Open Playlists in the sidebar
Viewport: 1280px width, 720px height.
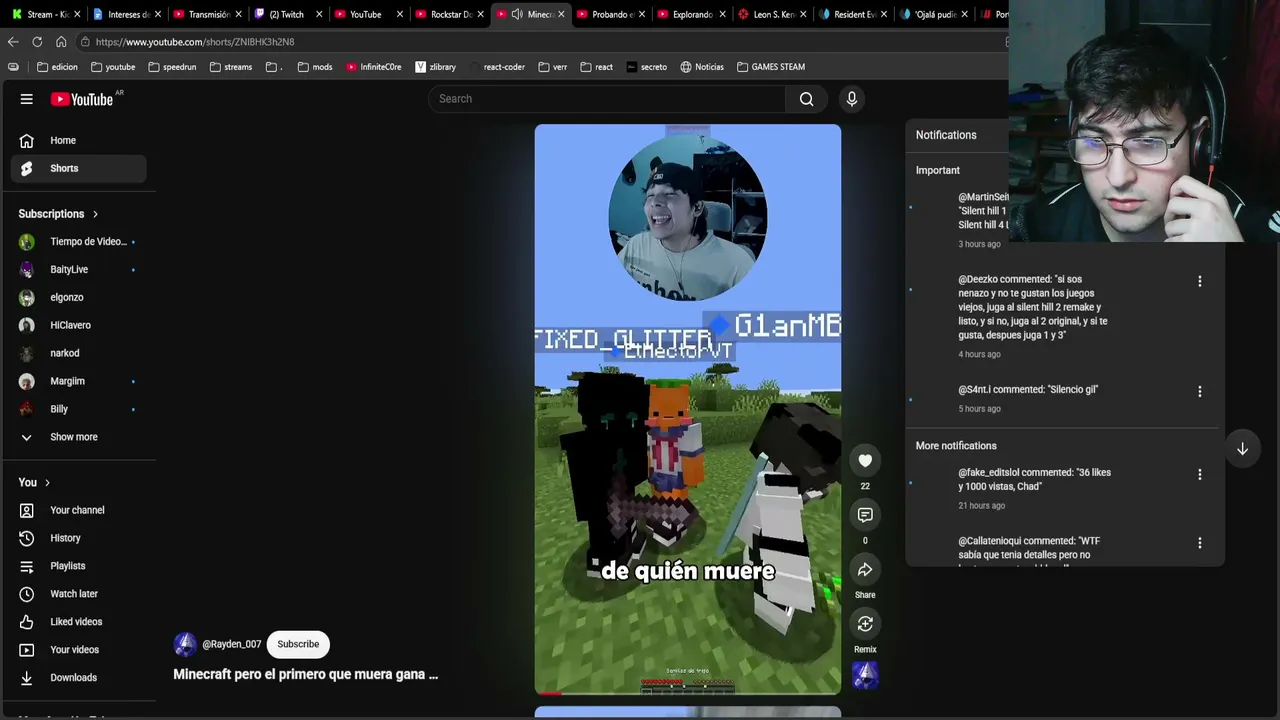coord(79,566)
